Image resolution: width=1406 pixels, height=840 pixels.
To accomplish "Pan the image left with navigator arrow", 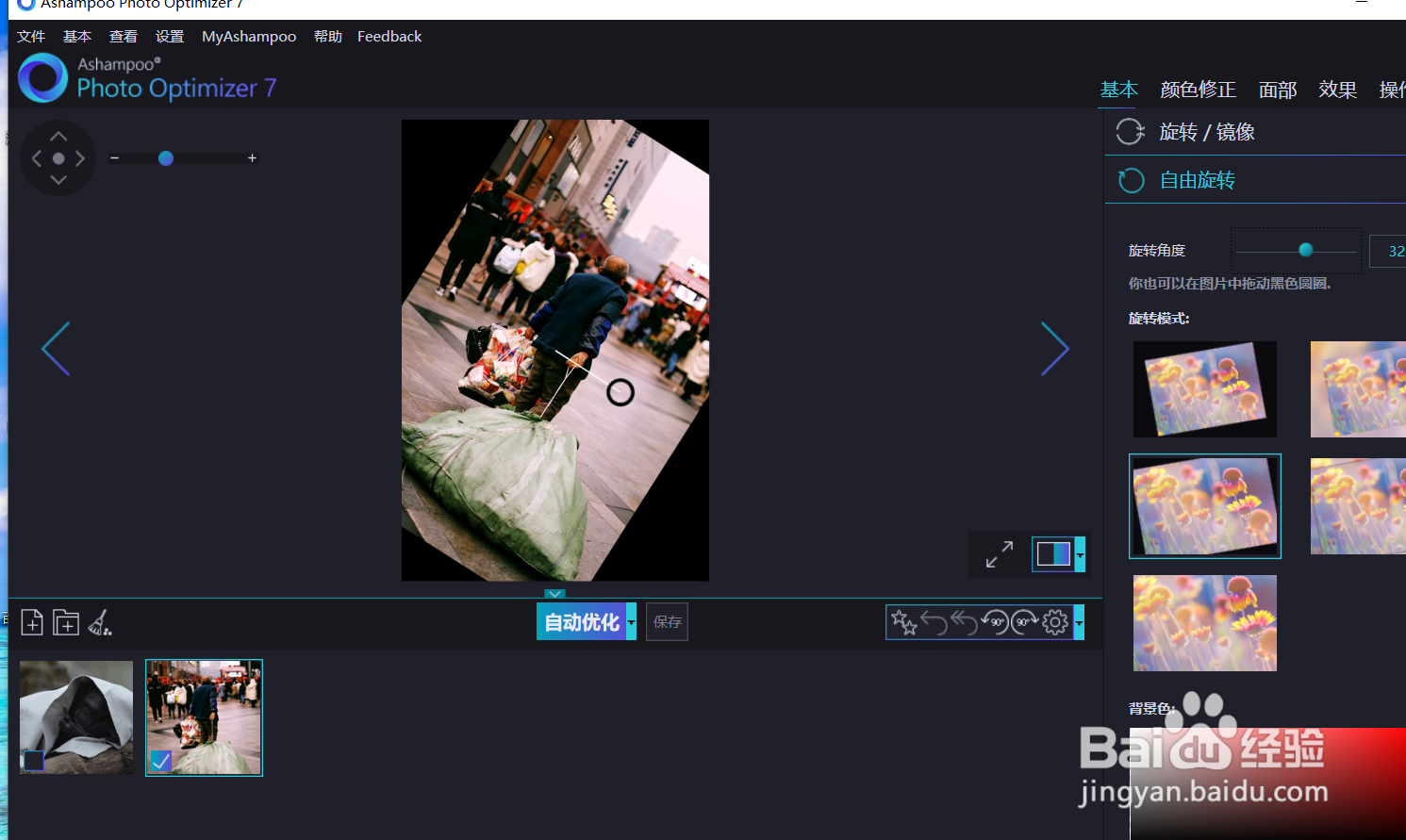I will point(37,158).
